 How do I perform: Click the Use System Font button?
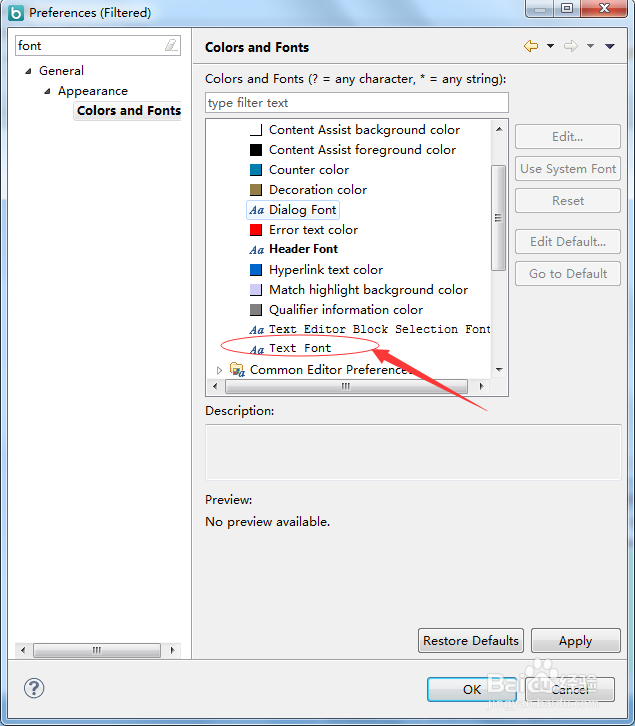tap(567, 169)
